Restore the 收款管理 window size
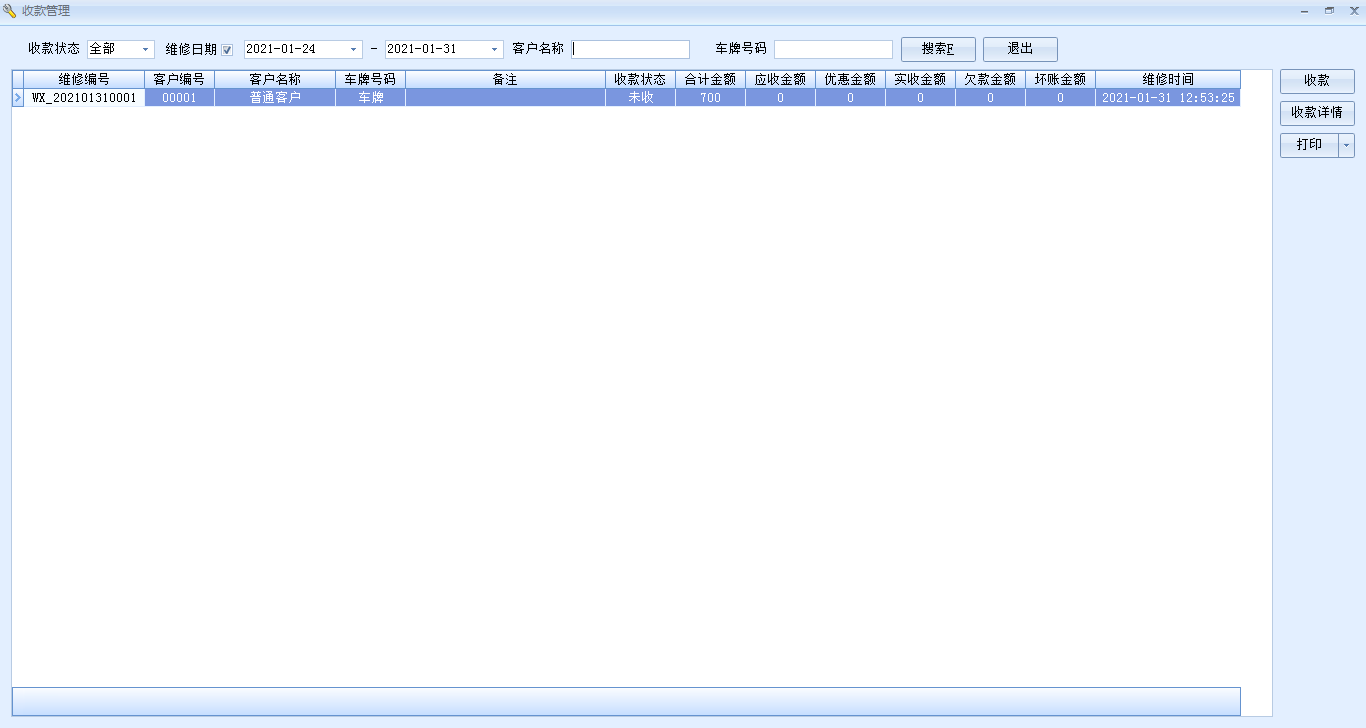1366x728 pixels. [1329, 10]
